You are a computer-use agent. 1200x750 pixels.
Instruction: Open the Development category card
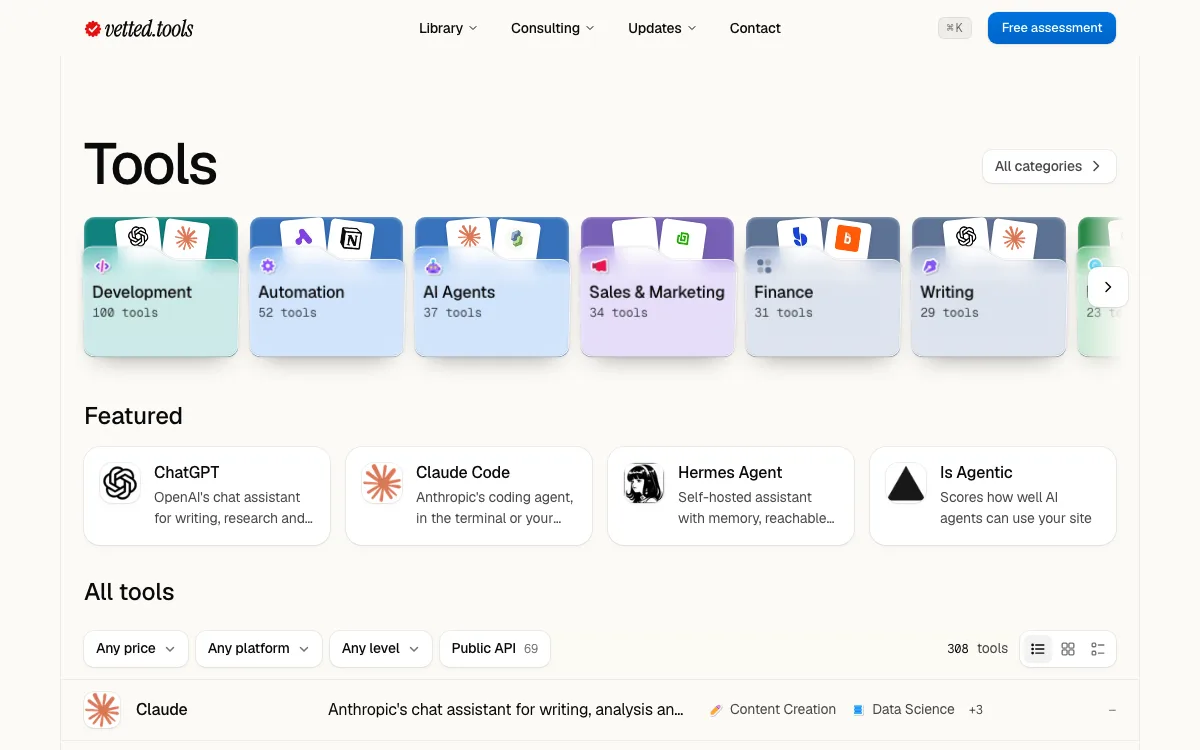[161, 287]
